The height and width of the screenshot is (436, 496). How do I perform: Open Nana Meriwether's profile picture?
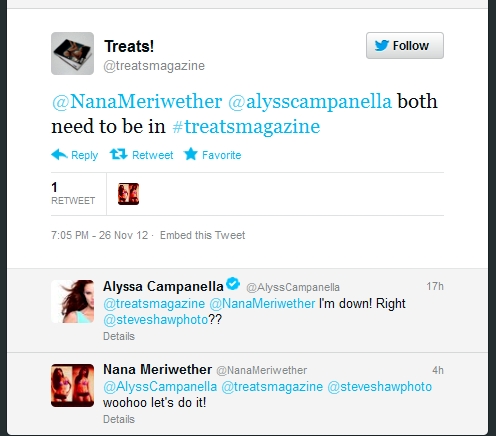[x=72, y=385]
